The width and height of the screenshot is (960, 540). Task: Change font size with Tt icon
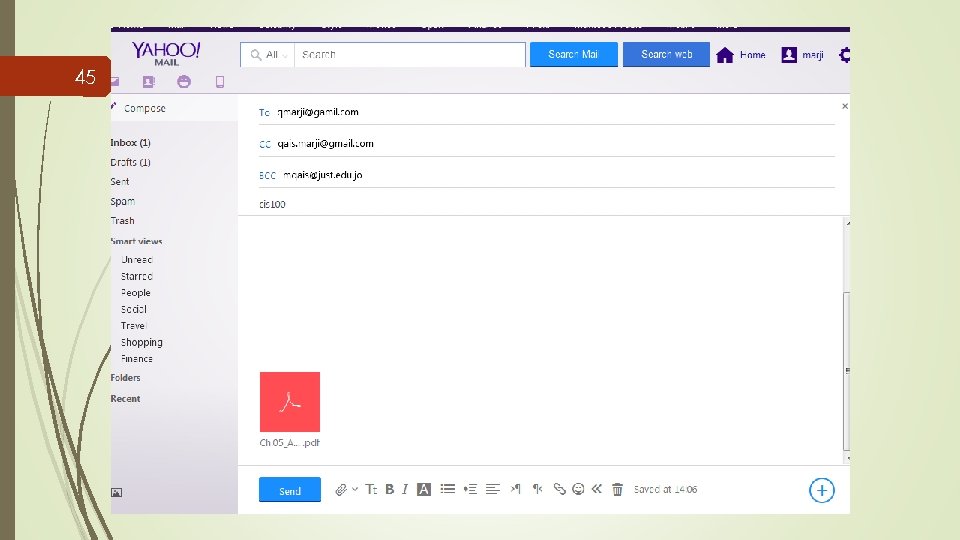tap(371, 489)
